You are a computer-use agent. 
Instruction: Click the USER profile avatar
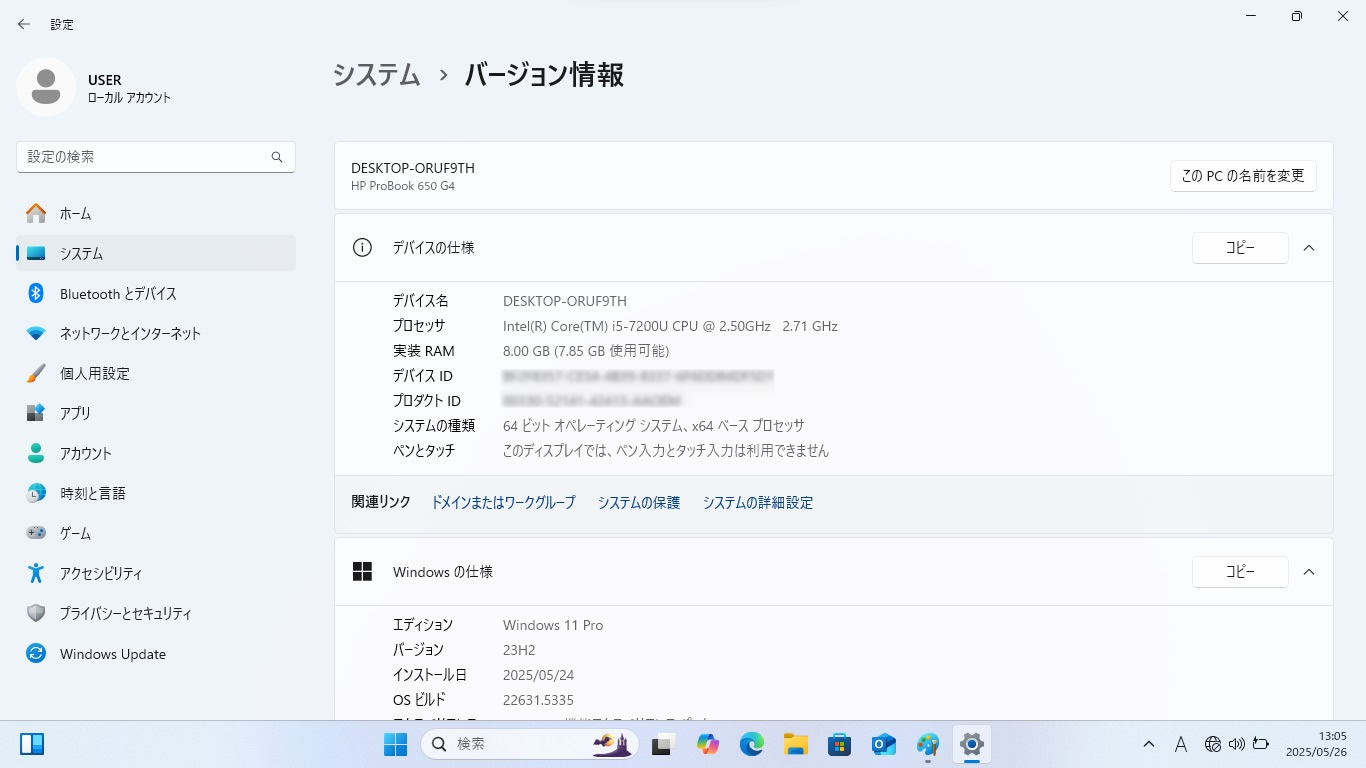[x=46, y=87]
